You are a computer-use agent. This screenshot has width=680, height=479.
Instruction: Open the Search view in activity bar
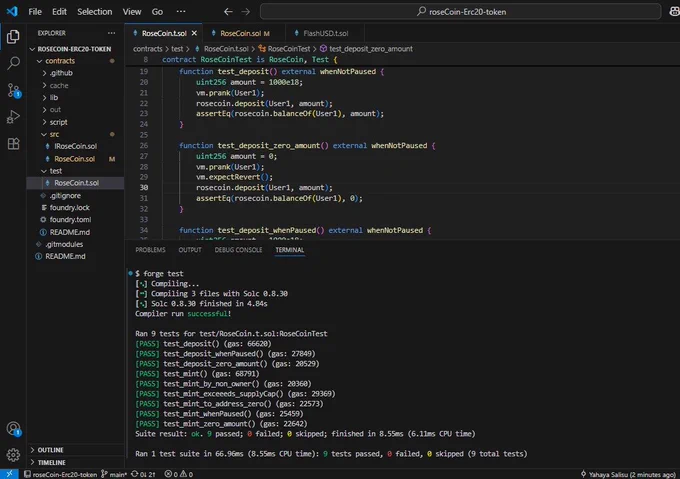pos(13,63)
